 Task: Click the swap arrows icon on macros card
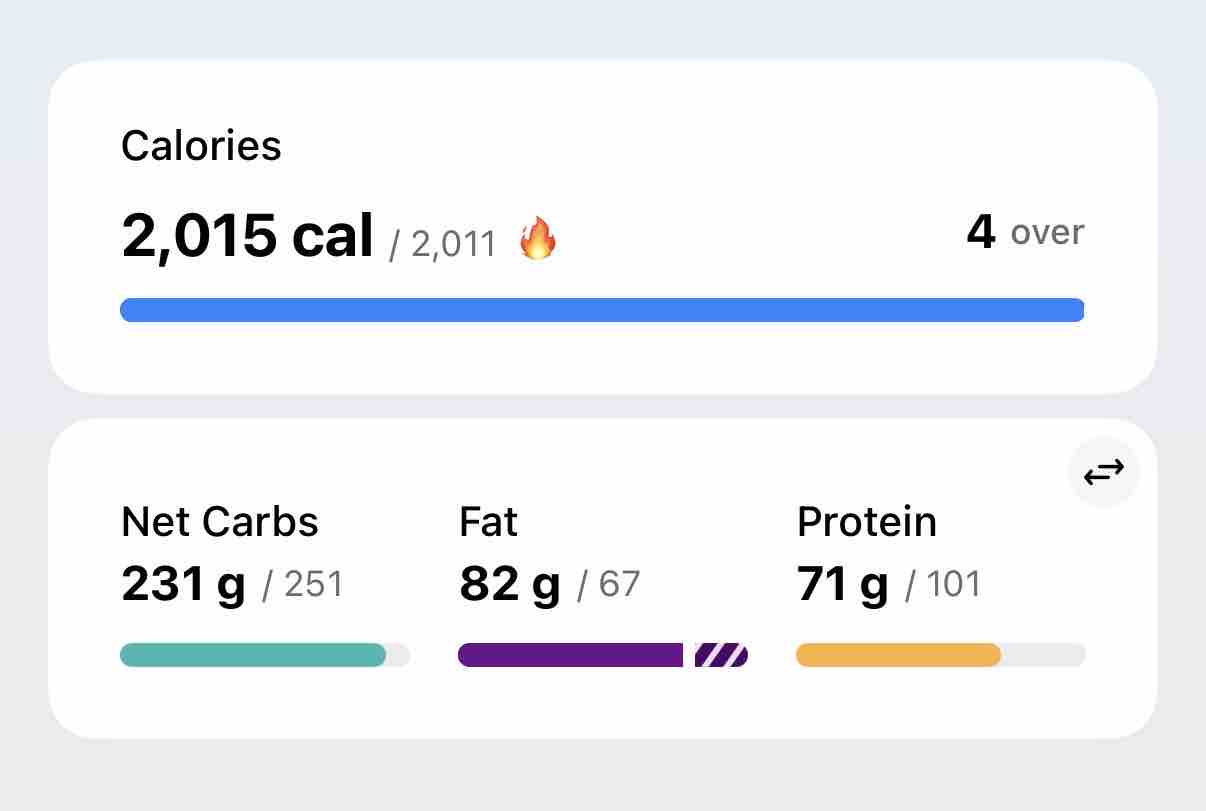[x=1104, y=471]
